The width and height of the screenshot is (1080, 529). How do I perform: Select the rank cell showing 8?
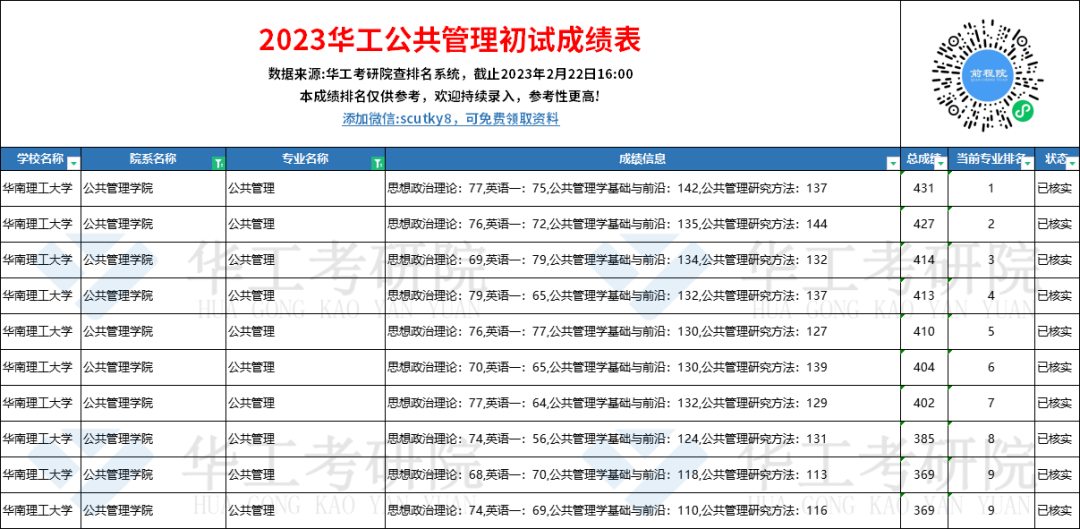[991, 439]
